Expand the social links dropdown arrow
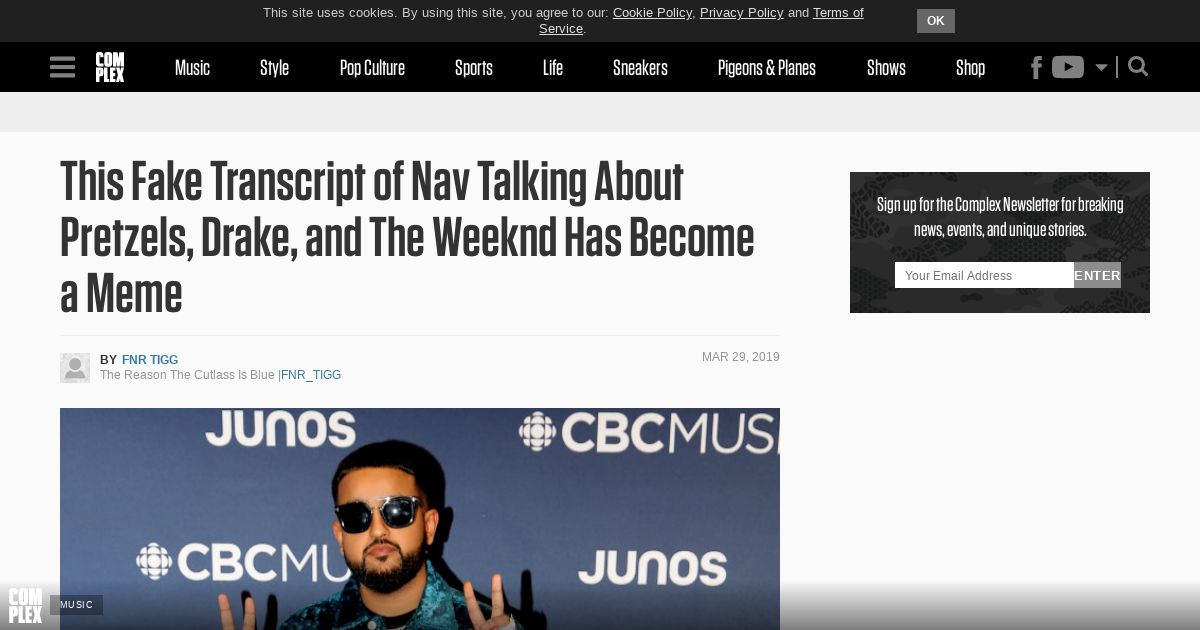The height and width of the screenshot is (630, 1200). coord(1101,68)
